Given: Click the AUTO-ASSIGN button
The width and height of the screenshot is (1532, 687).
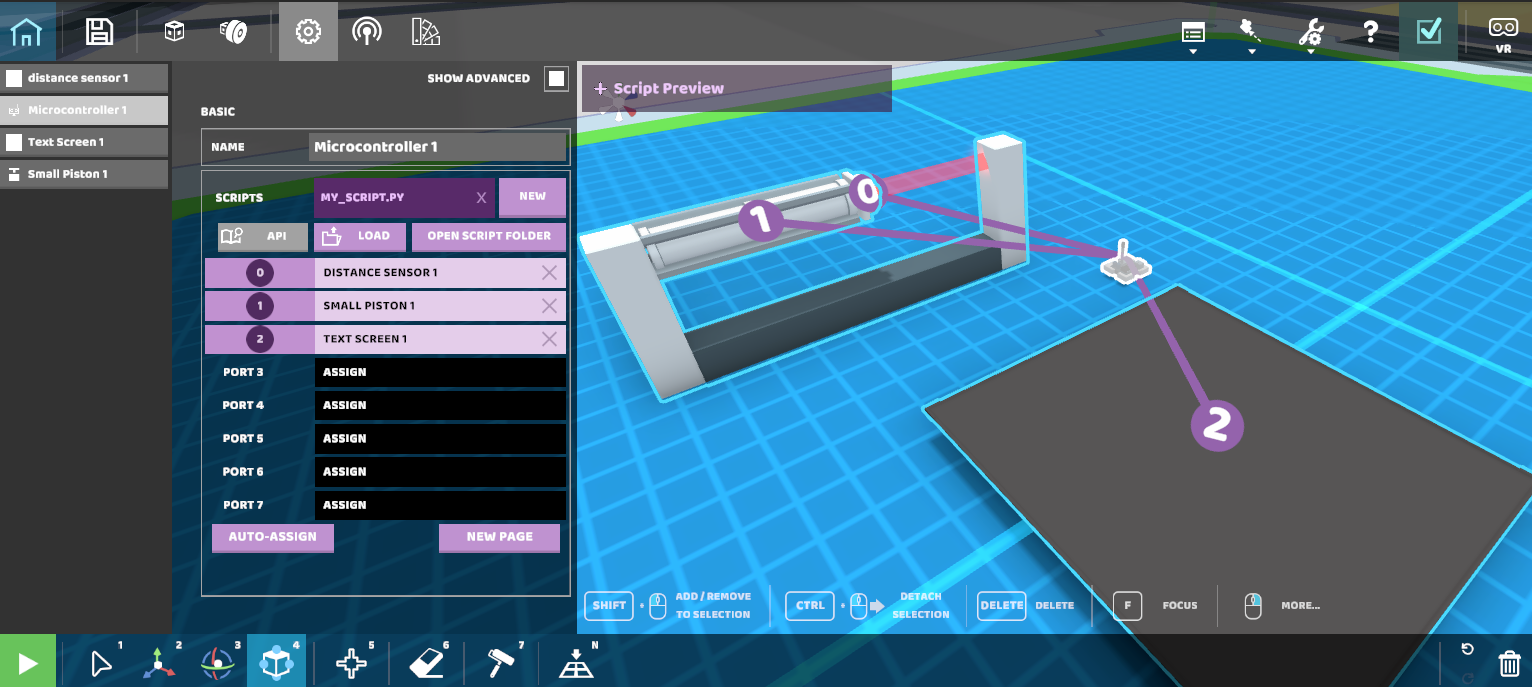Looking at the screenshot, I should (x=273, y=537).
